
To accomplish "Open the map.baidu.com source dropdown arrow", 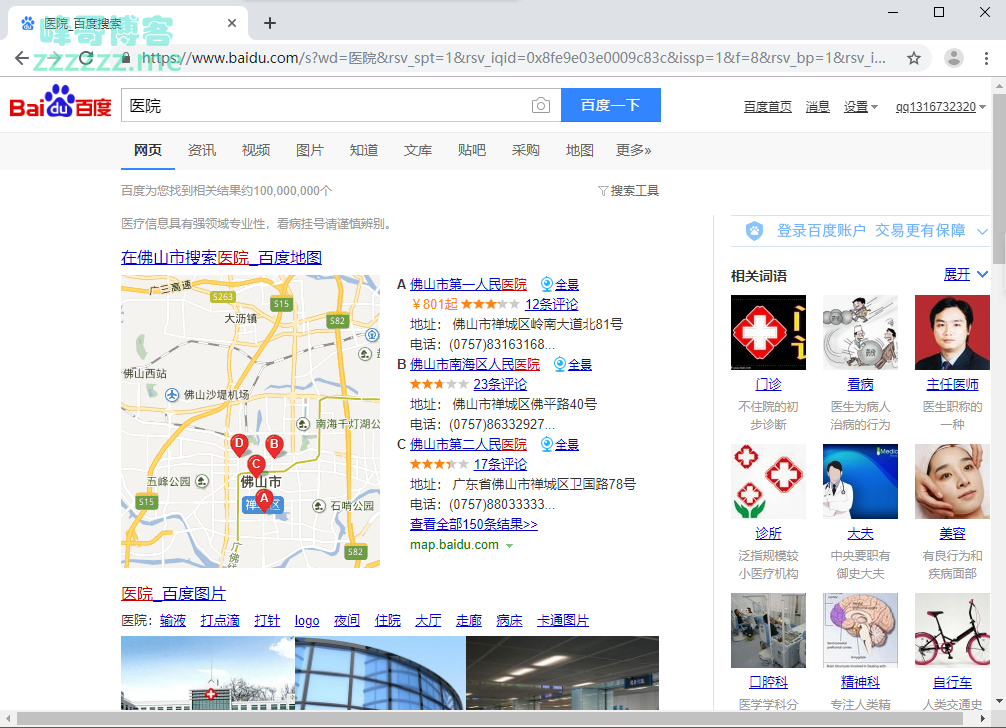I will (509, 546).
